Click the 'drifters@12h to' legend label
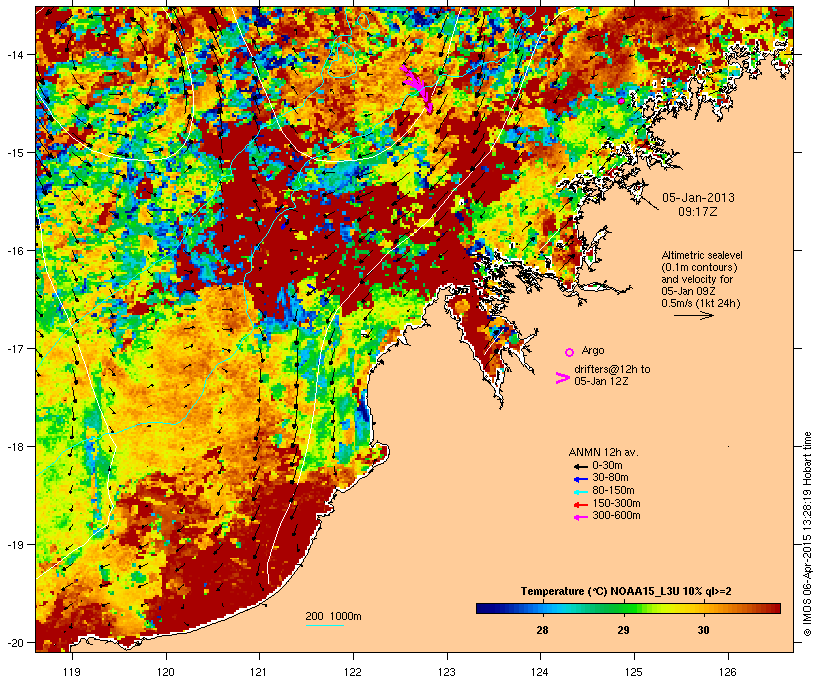The width and height of the screenshot is (820, 680). [612, 369]
